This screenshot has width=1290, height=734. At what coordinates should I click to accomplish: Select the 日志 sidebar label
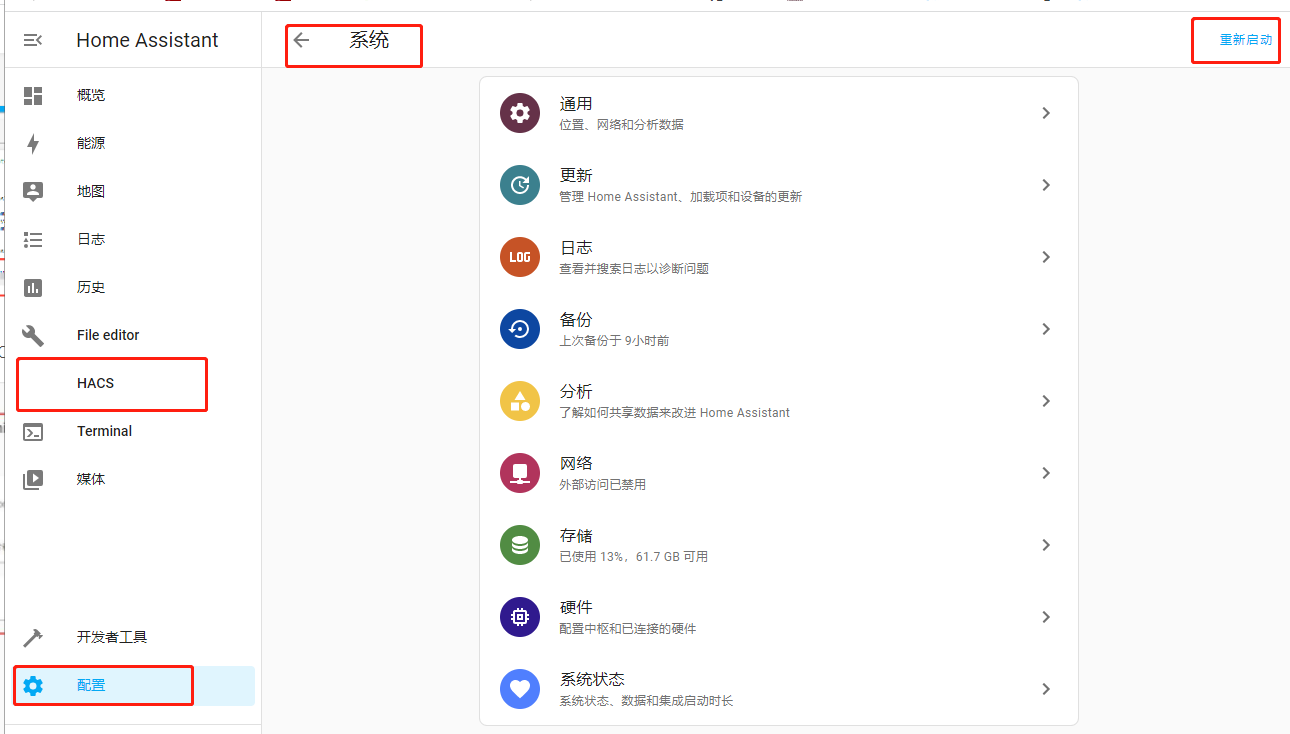pyautogui.click(x=91, y=239)
